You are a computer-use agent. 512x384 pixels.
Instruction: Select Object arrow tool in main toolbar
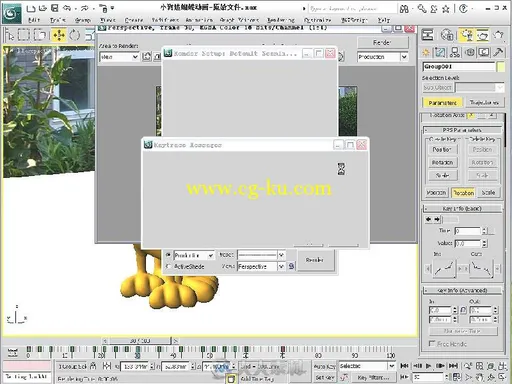[x=9, y=35]
